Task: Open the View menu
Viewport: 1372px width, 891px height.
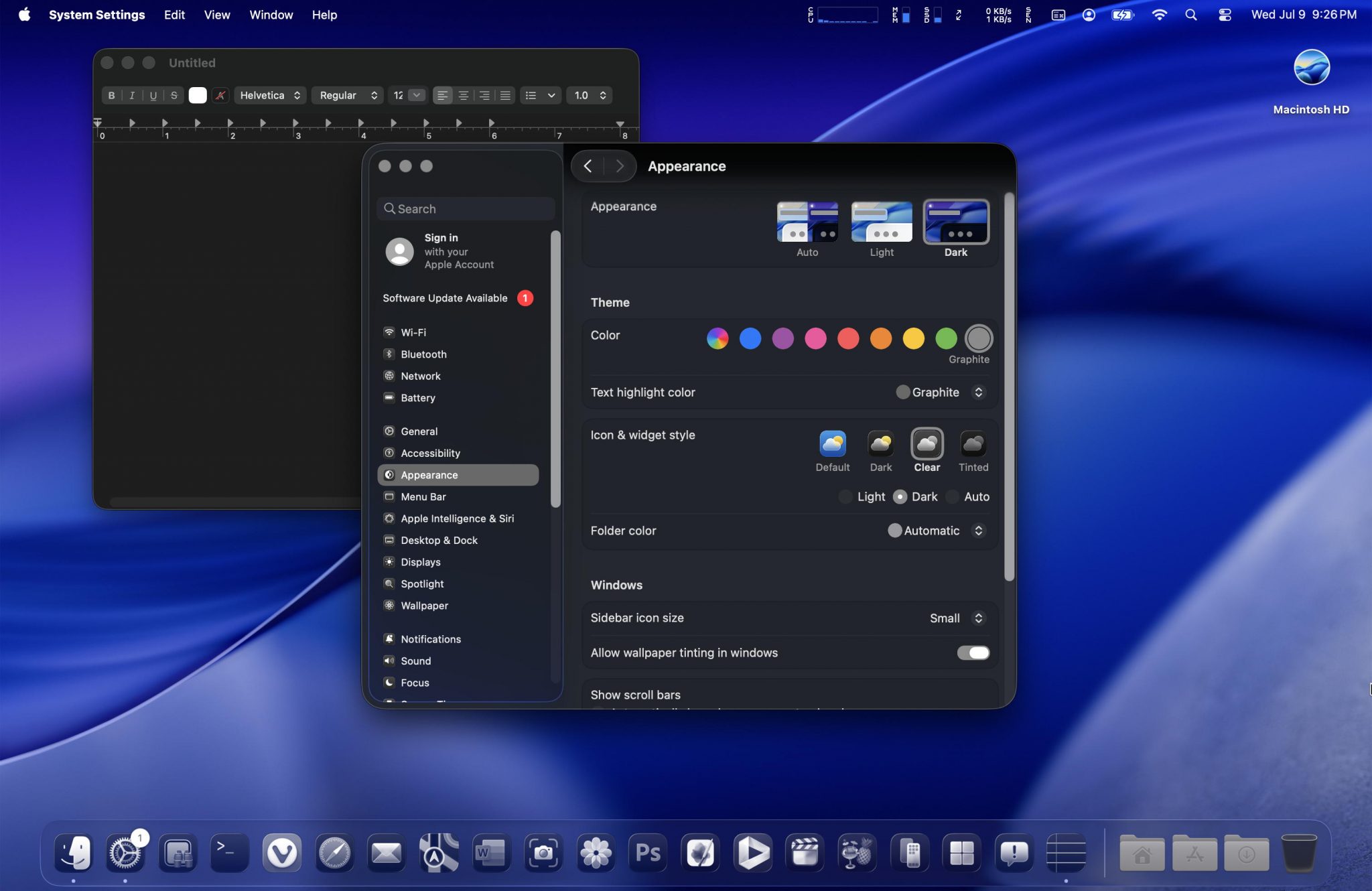Action: pos(216,15)
